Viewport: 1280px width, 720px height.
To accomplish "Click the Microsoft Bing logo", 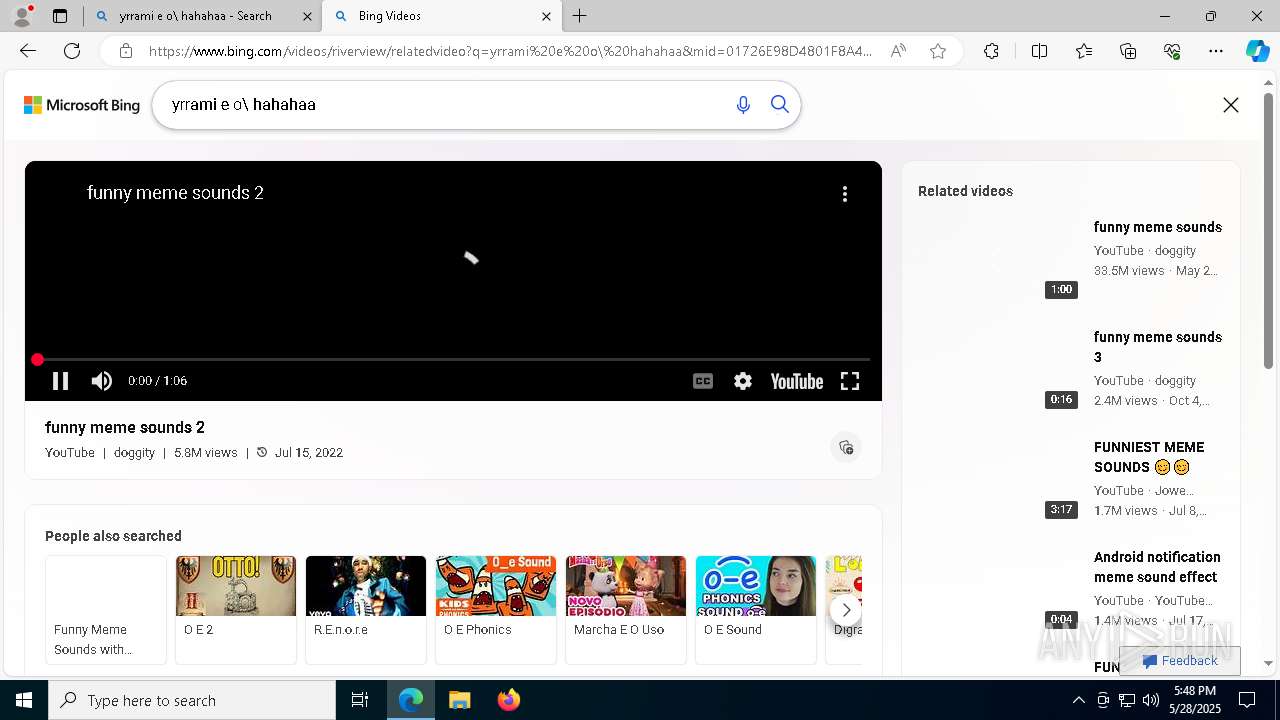I will tap(82, 105).
